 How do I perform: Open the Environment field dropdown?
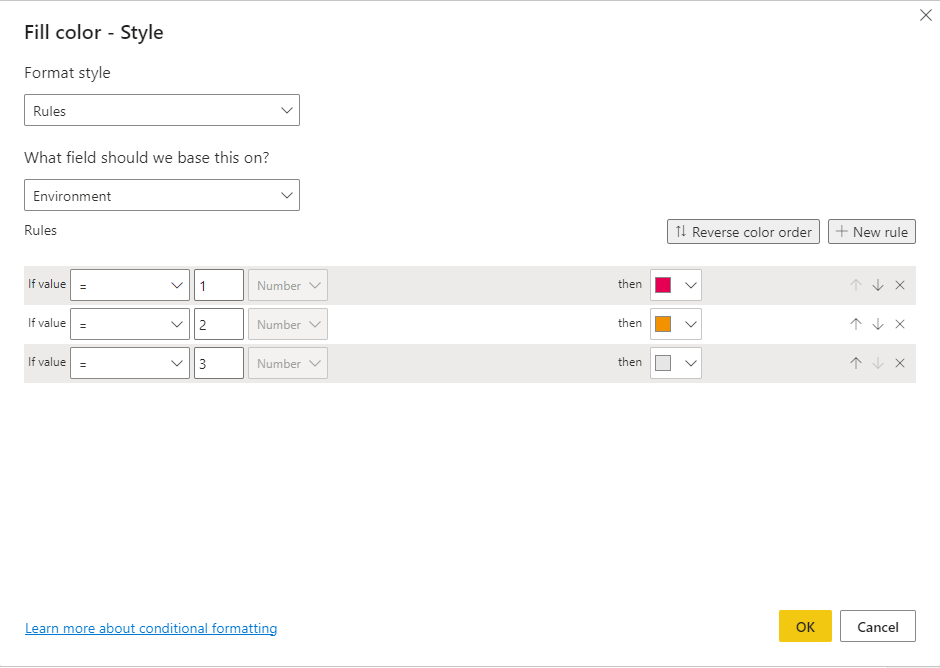162,195
